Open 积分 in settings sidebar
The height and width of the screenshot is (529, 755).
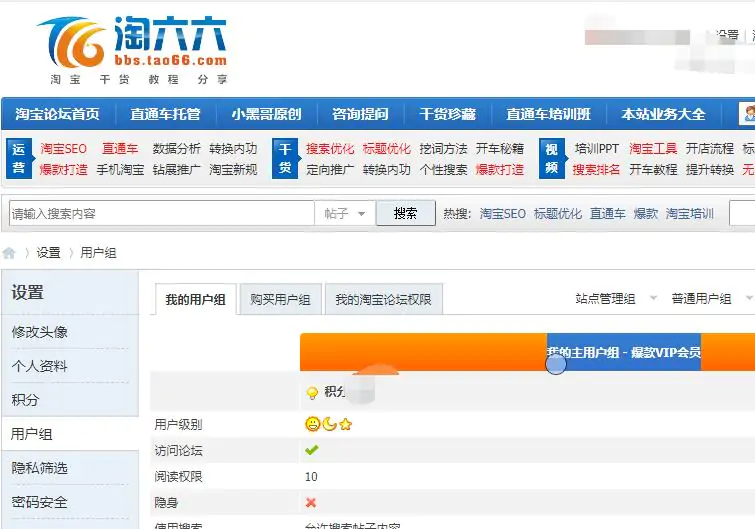[25, 400]
